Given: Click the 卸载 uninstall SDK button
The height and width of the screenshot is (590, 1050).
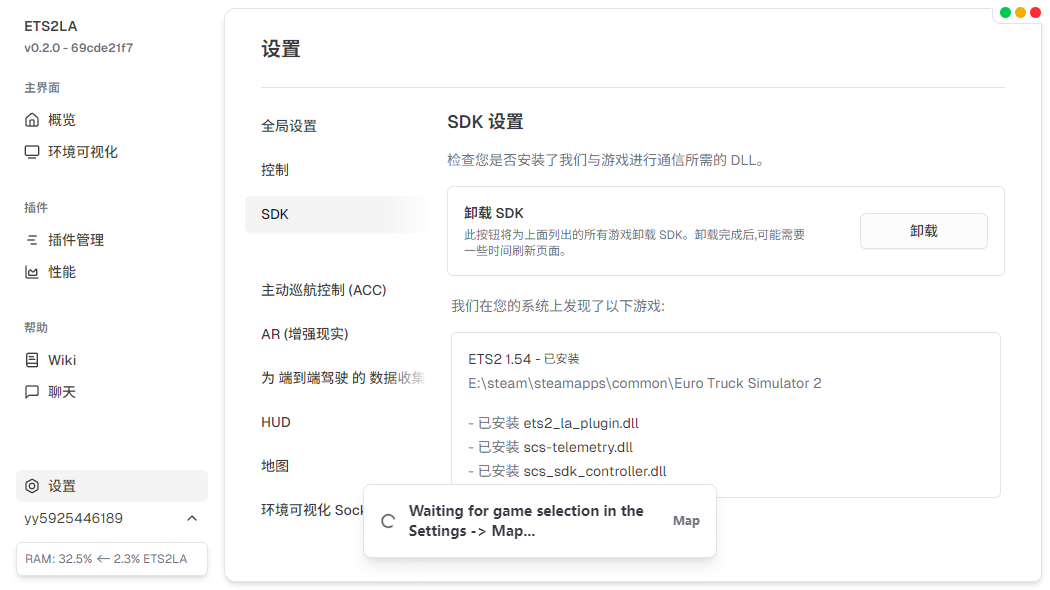Looking at the screenshot, I should (x=923, y=231).
